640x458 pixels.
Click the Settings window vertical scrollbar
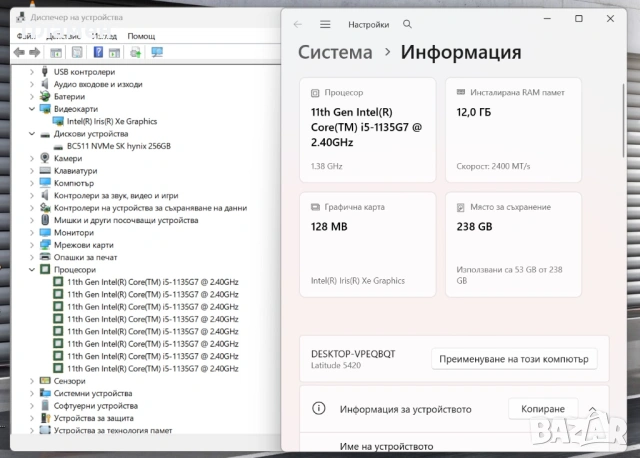click(x=623, y=120)
